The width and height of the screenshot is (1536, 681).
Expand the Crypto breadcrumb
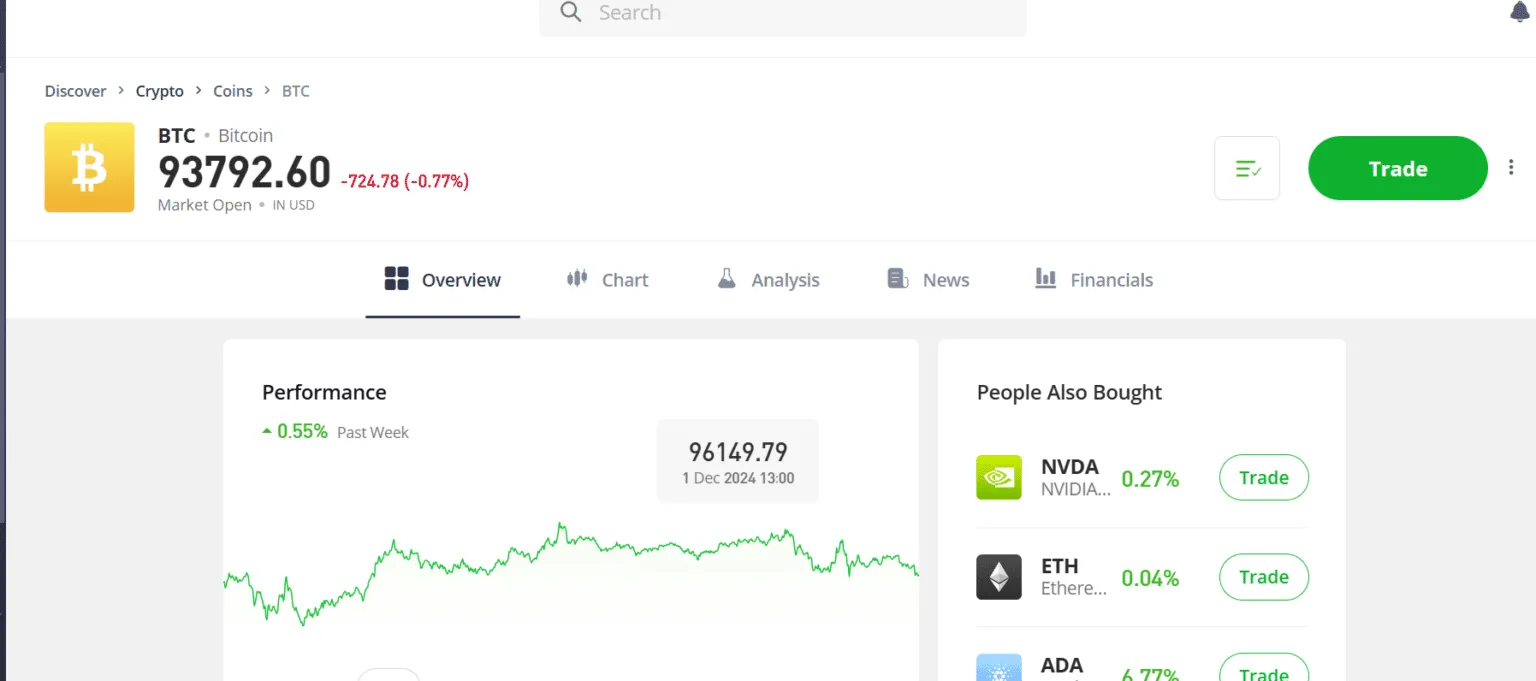159,90
